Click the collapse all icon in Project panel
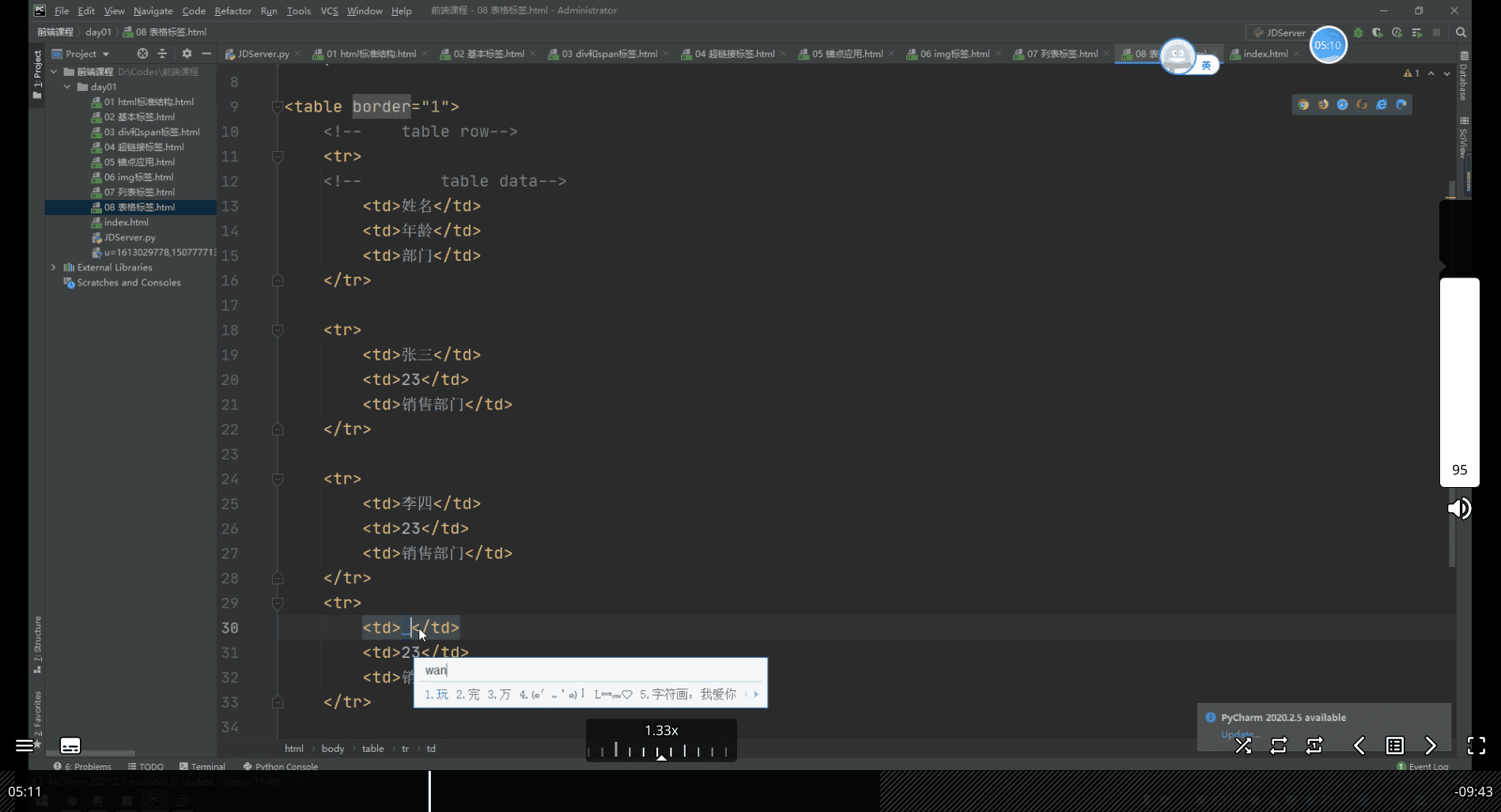 [x=162, y=54]
